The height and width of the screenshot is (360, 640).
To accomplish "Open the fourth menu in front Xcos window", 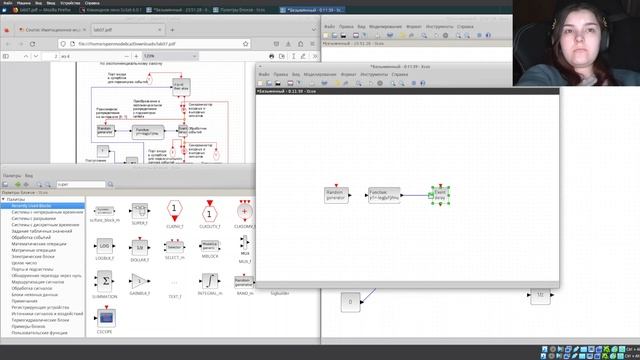I will click(320, 74).
